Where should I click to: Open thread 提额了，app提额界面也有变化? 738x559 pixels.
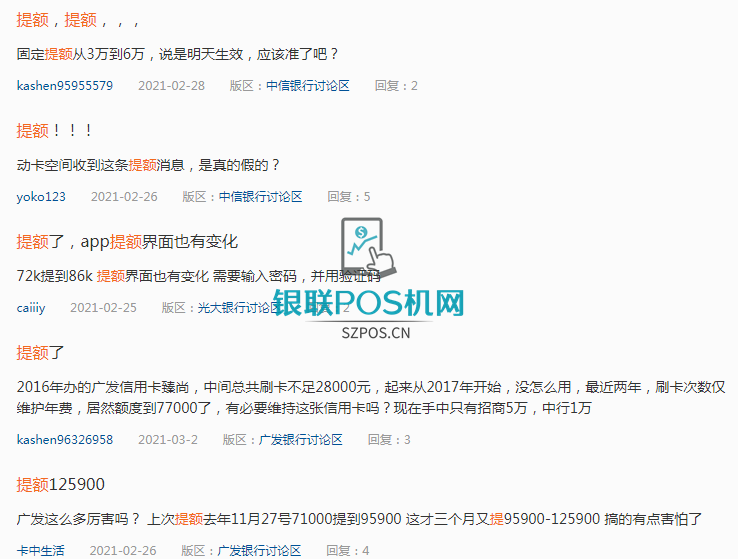point(127,242)
